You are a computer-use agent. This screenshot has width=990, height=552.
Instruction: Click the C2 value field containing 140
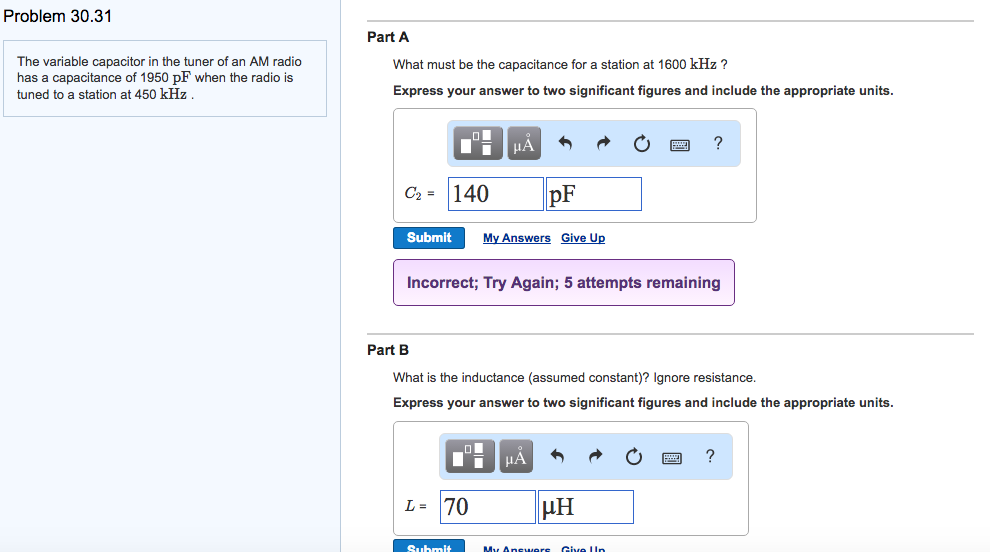click(496, 194)
